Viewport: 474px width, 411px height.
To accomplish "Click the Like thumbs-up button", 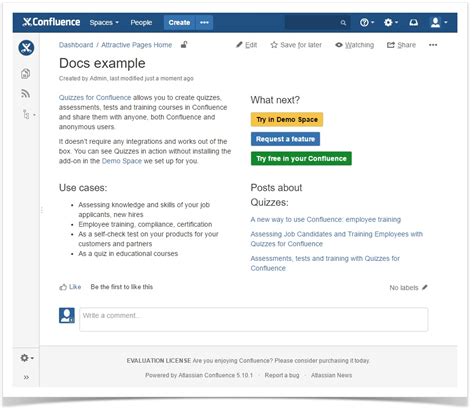I will (70, 287).
